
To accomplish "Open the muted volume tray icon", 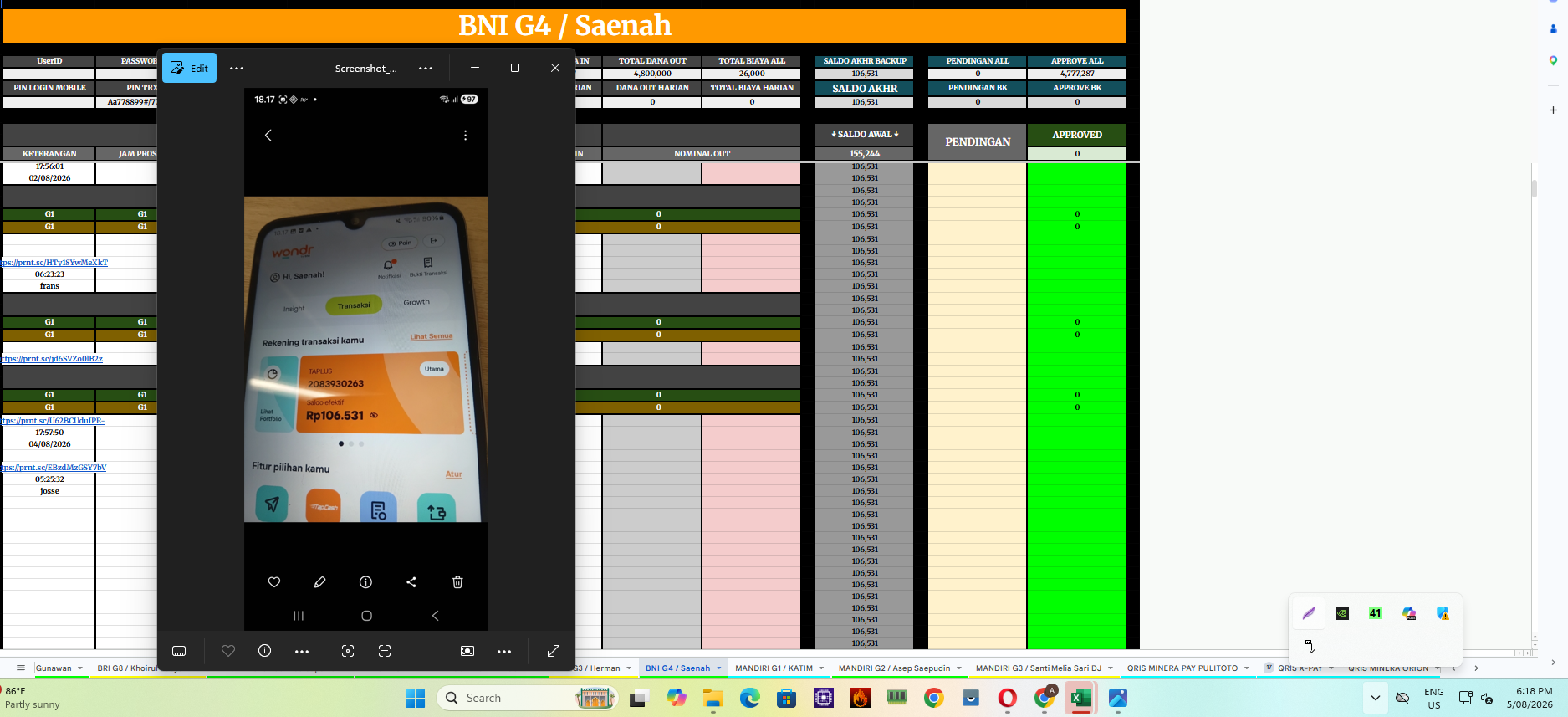I will tap(1487, 698).
